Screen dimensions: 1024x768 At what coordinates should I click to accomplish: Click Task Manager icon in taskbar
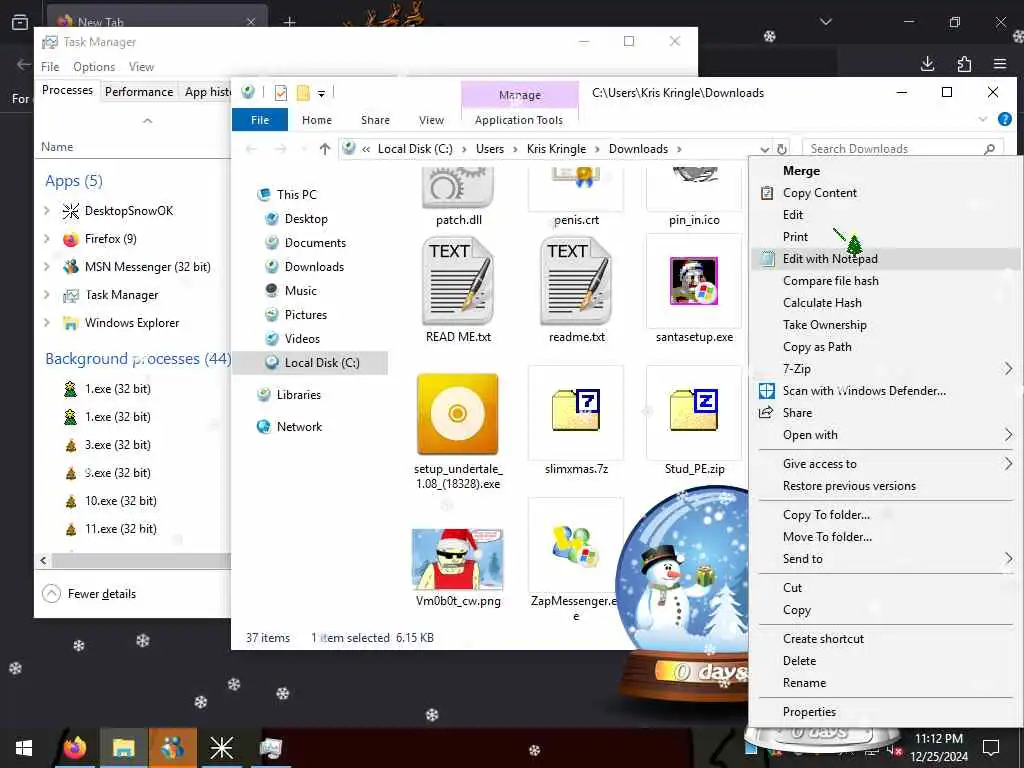(x=270, y=748)
